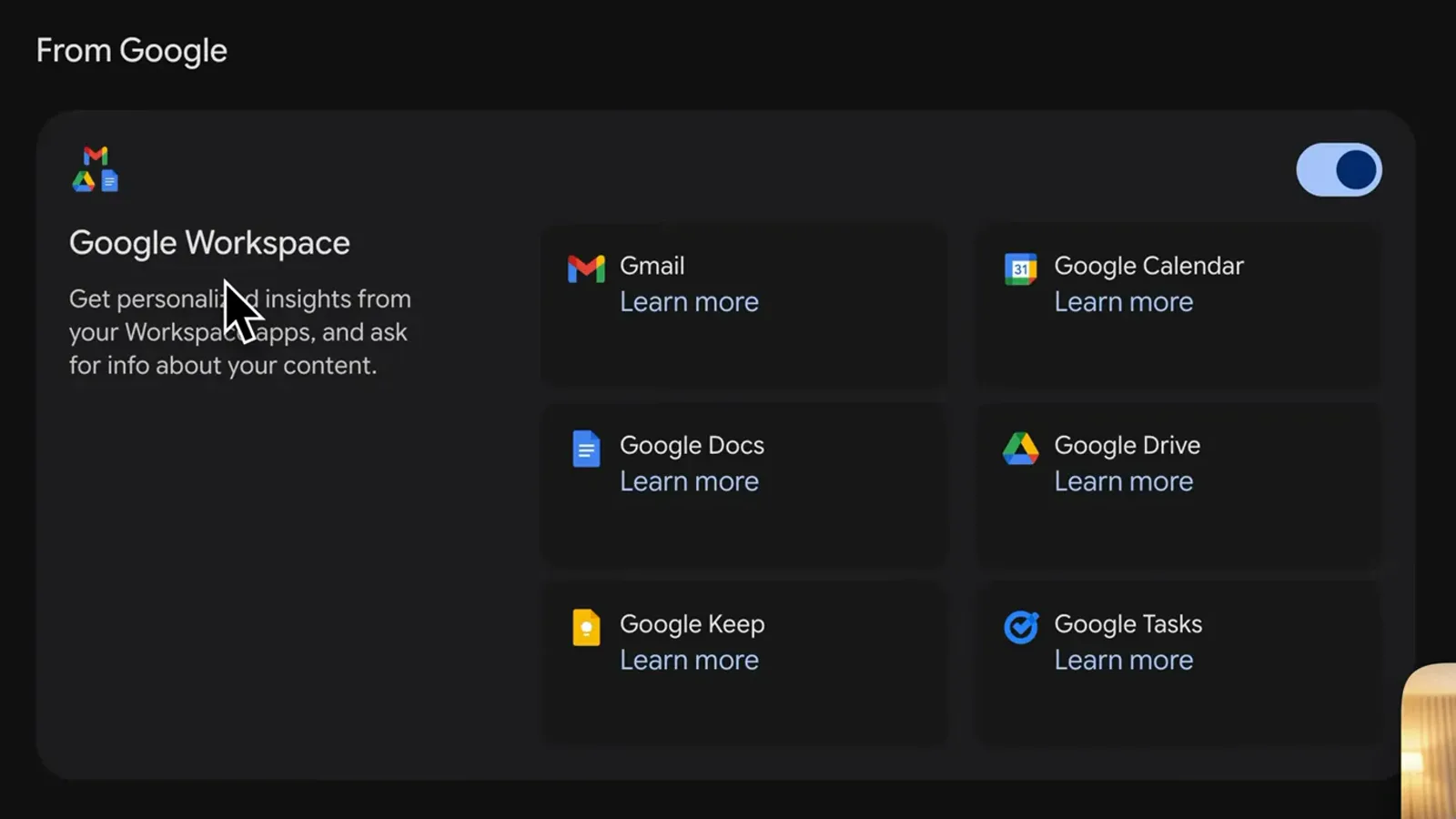Turn off the Google Workspace toggle switch
Viewport: 1456px width, 819px height.
coord(1339,169)
